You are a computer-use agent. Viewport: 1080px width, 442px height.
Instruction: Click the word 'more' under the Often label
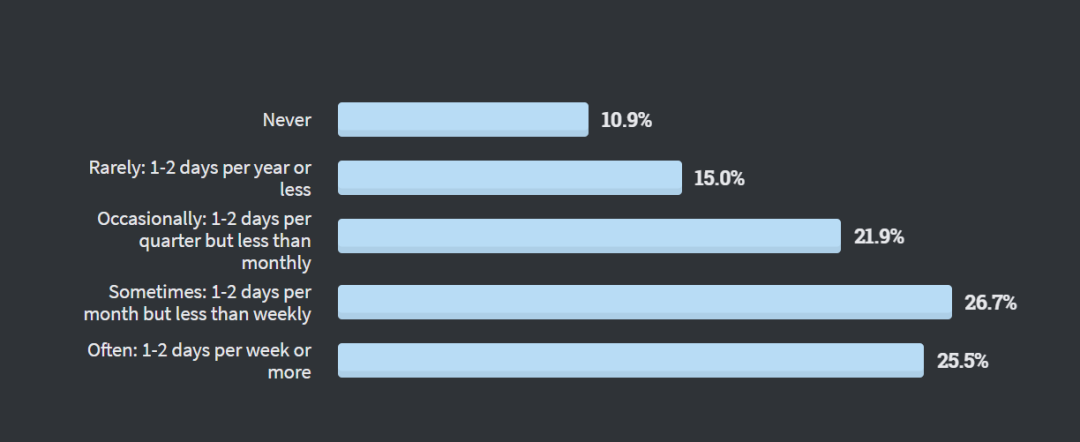pos(289,372)
